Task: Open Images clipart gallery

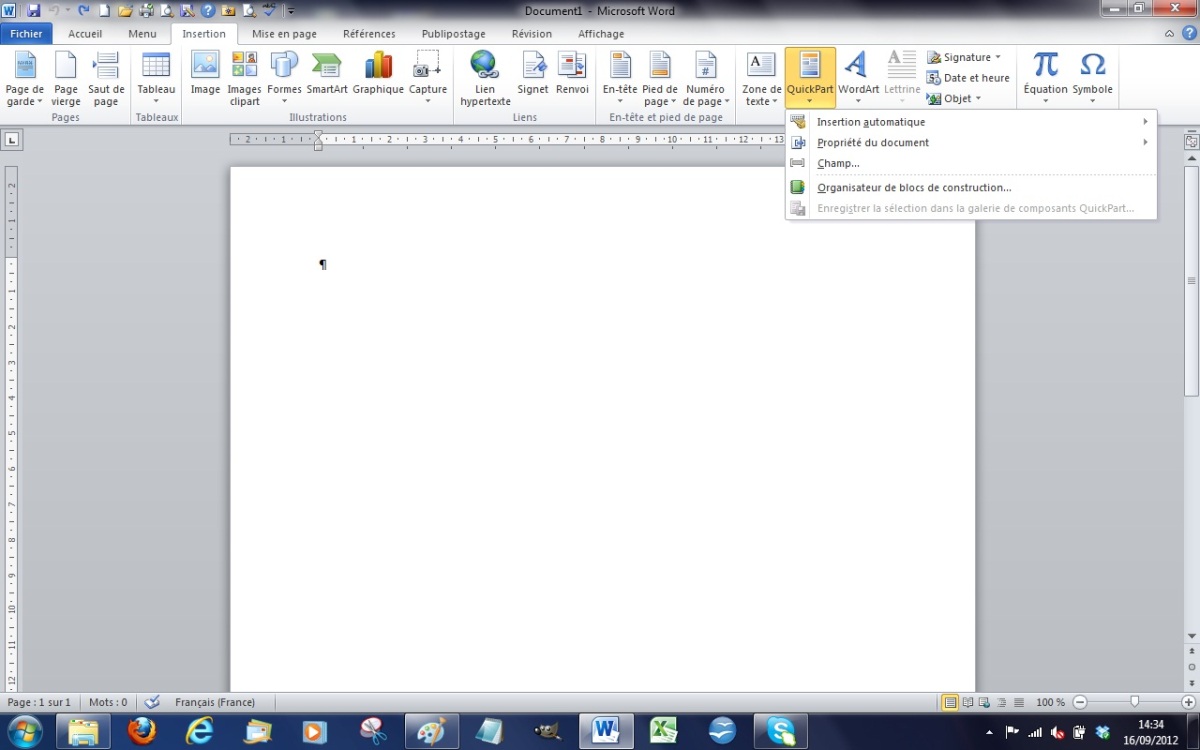Action: [x=244, y=79]
